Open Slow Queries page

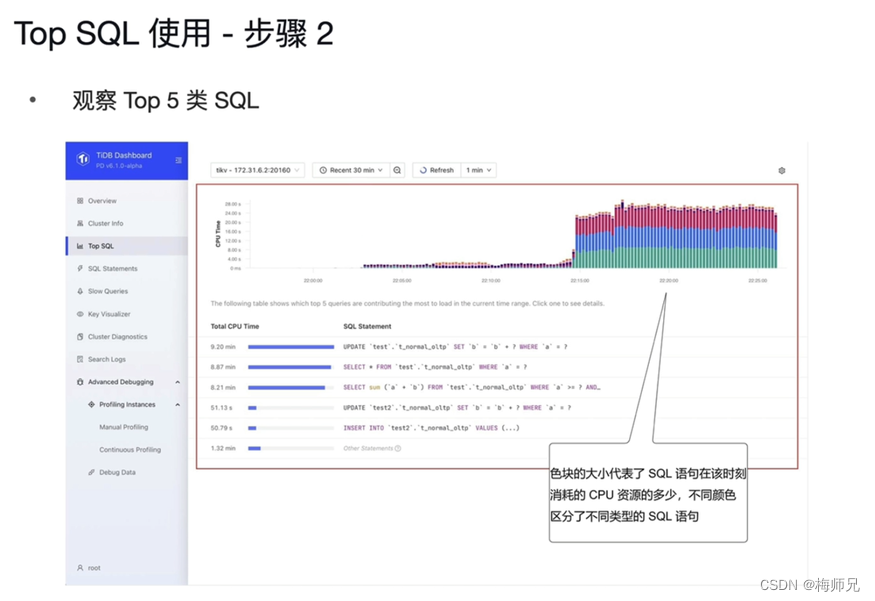[127, 291]
